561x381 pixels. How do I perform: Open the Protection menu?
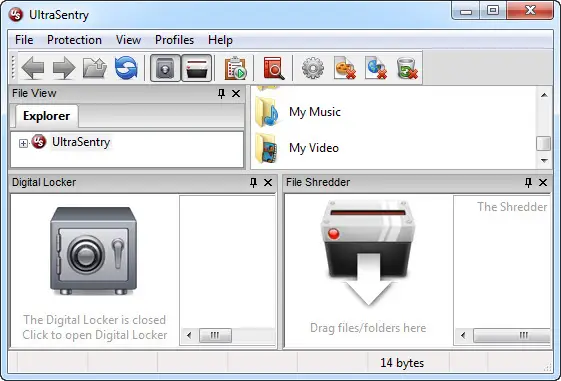click(74, 40)
